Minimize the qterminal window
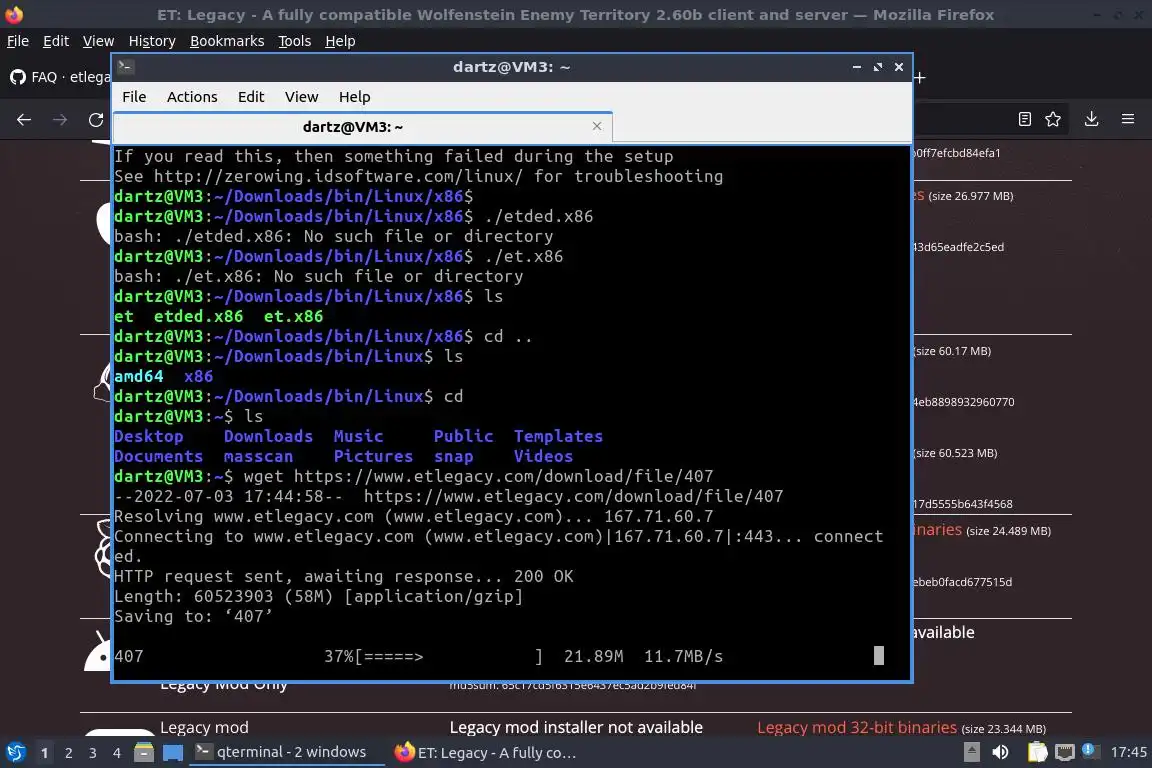The width and height of the screenshot is (1152, 768). click(857, 67)
